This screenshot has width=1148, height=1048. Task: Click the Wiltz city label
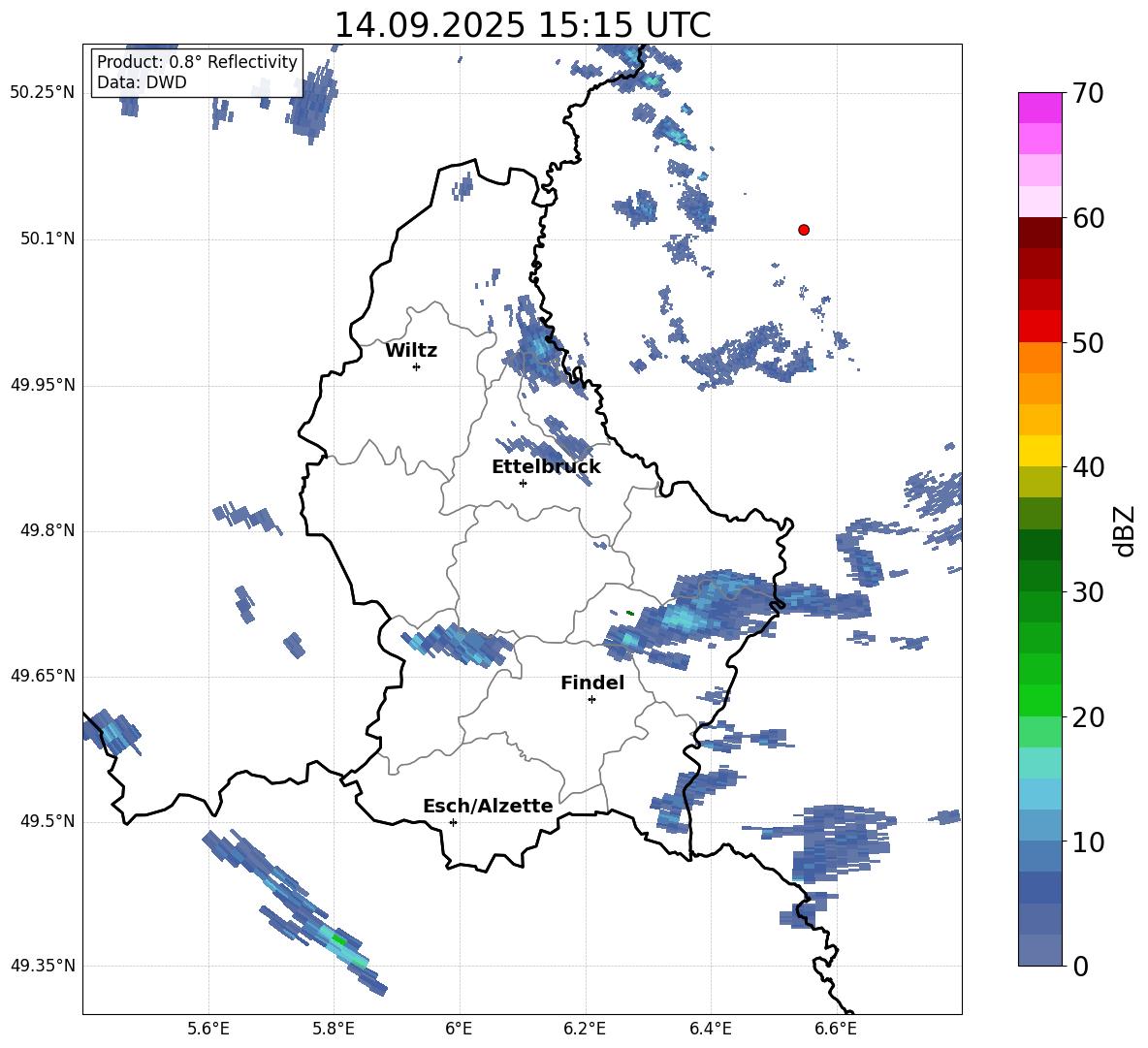pyautogui.click(x=411, y=351)
